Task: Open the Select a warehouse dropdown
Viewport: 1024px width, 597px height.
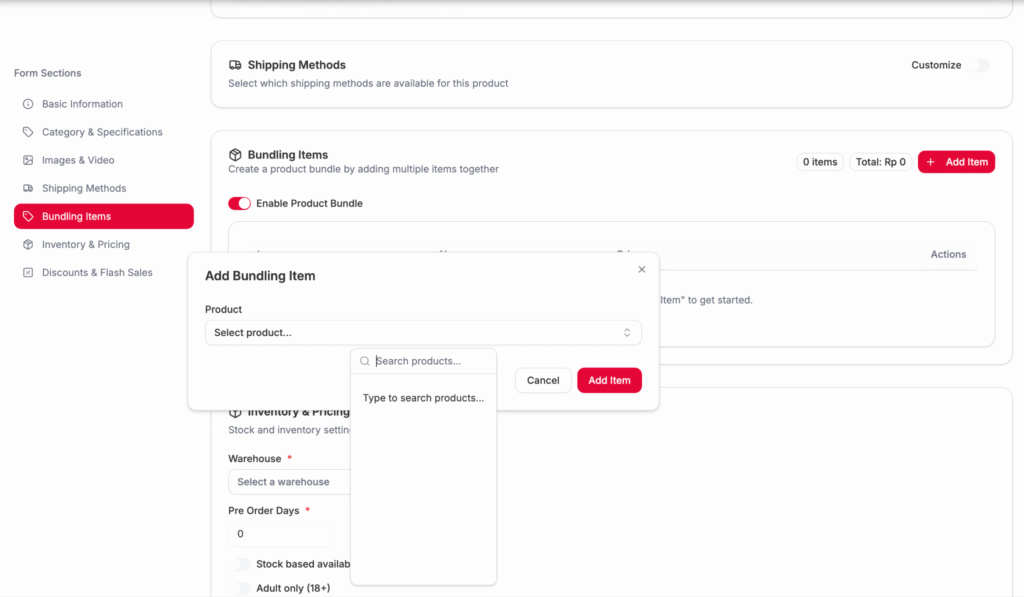Action: (288, 482)
